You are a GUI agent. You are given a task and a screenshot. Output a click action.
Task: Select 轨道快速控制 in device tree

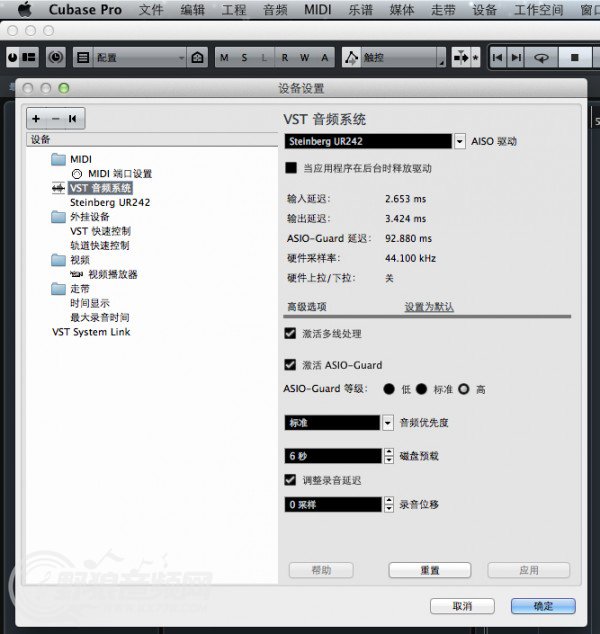(x=99, y=245)
